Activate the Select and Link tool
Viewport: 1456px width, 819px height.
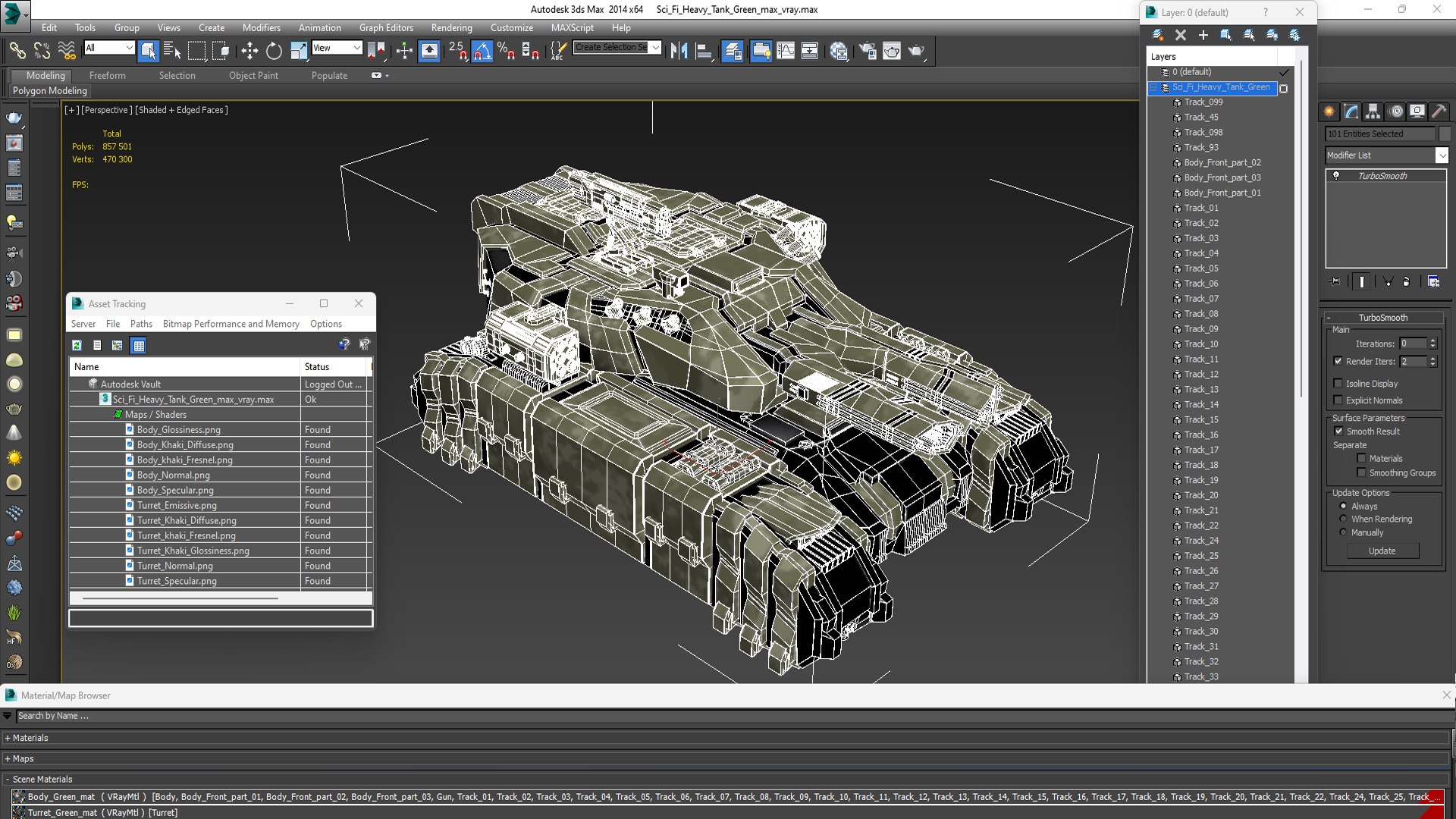click(x=17, y=51)
